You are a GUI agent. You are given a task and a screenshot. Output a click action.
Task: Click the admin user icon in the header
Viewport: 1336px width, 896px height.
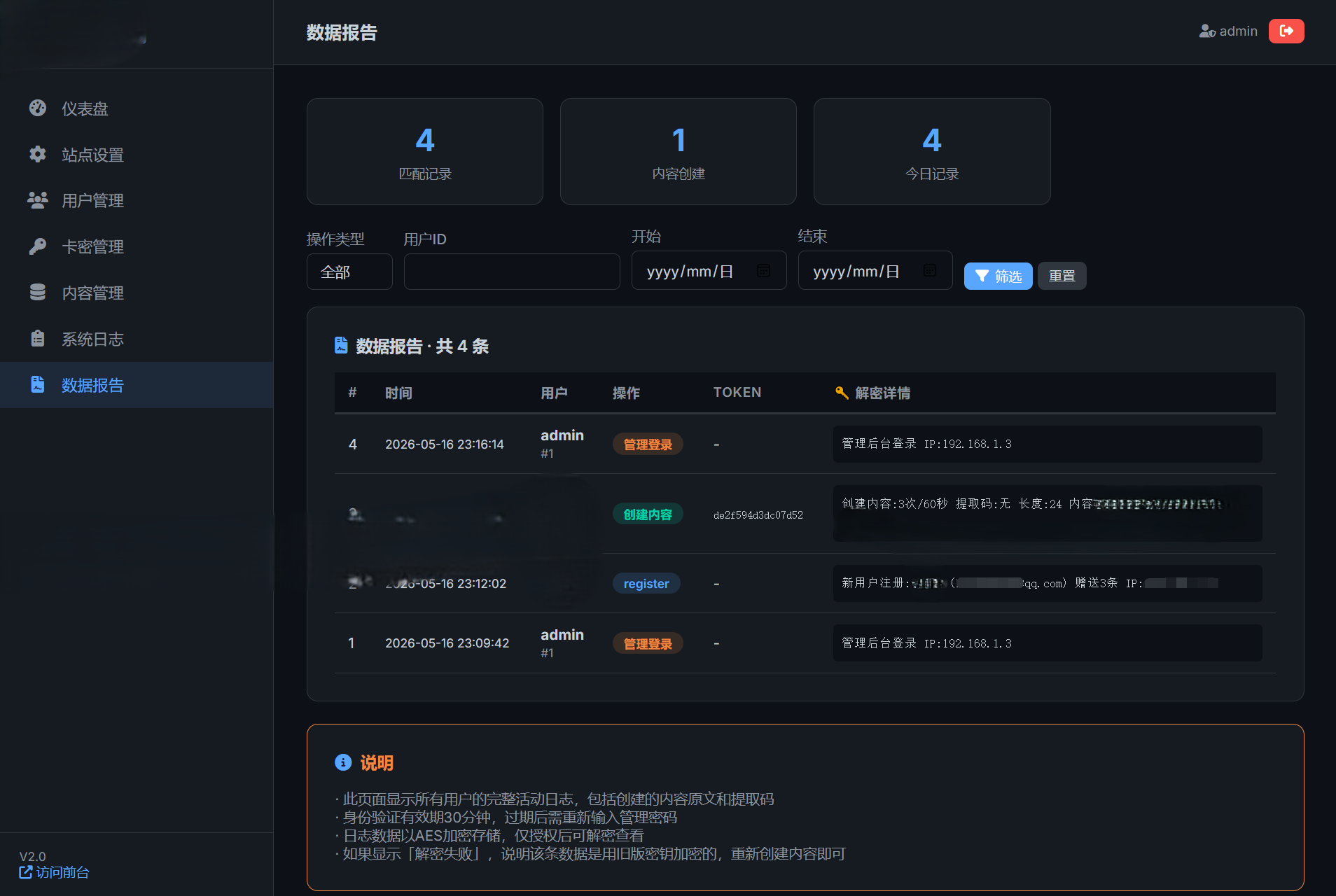(x=1207, y=31)
